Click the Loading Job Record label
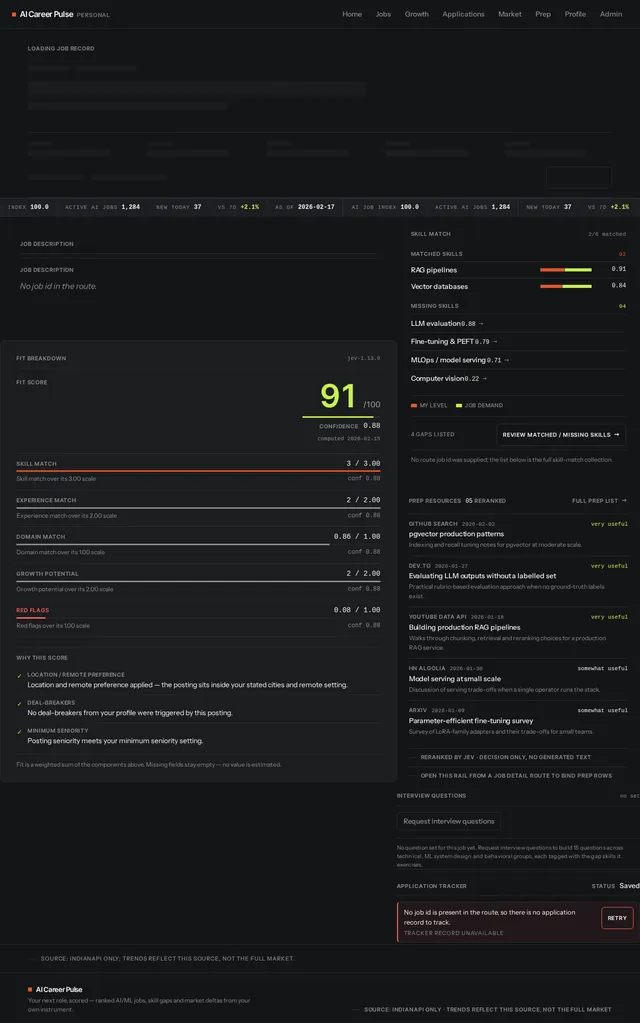Image resolution: width=640 pixels, height=1023 pixels. pos(61,49)
